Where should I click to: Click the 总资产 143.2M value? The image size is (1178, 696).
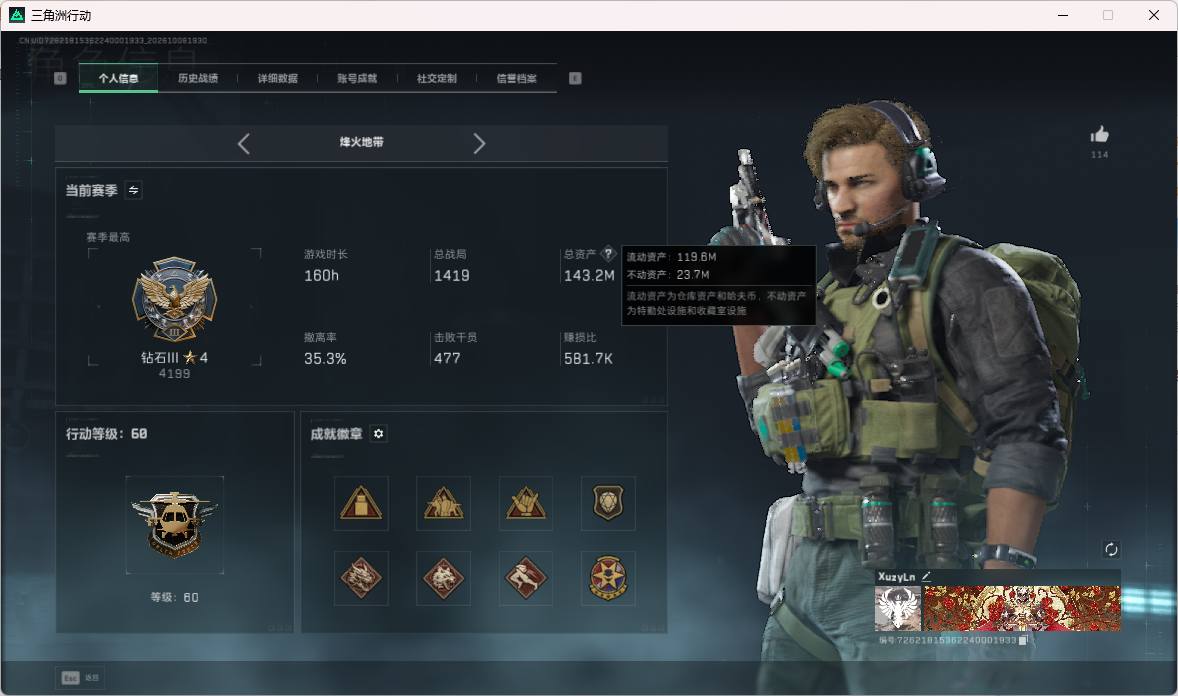pos(589,276)
